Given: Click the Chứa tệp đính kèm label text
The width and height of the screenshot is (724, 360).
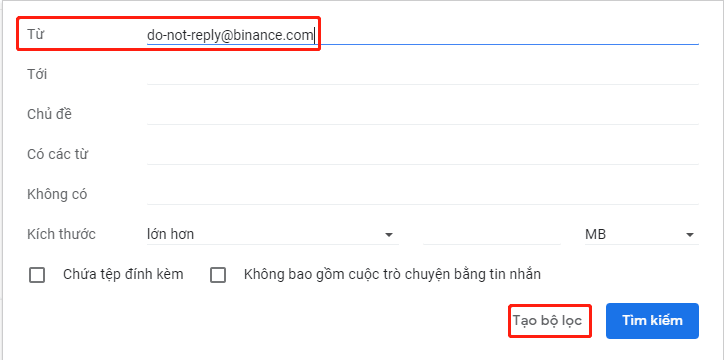Looking at the screenshot, I should click(123, 275).
